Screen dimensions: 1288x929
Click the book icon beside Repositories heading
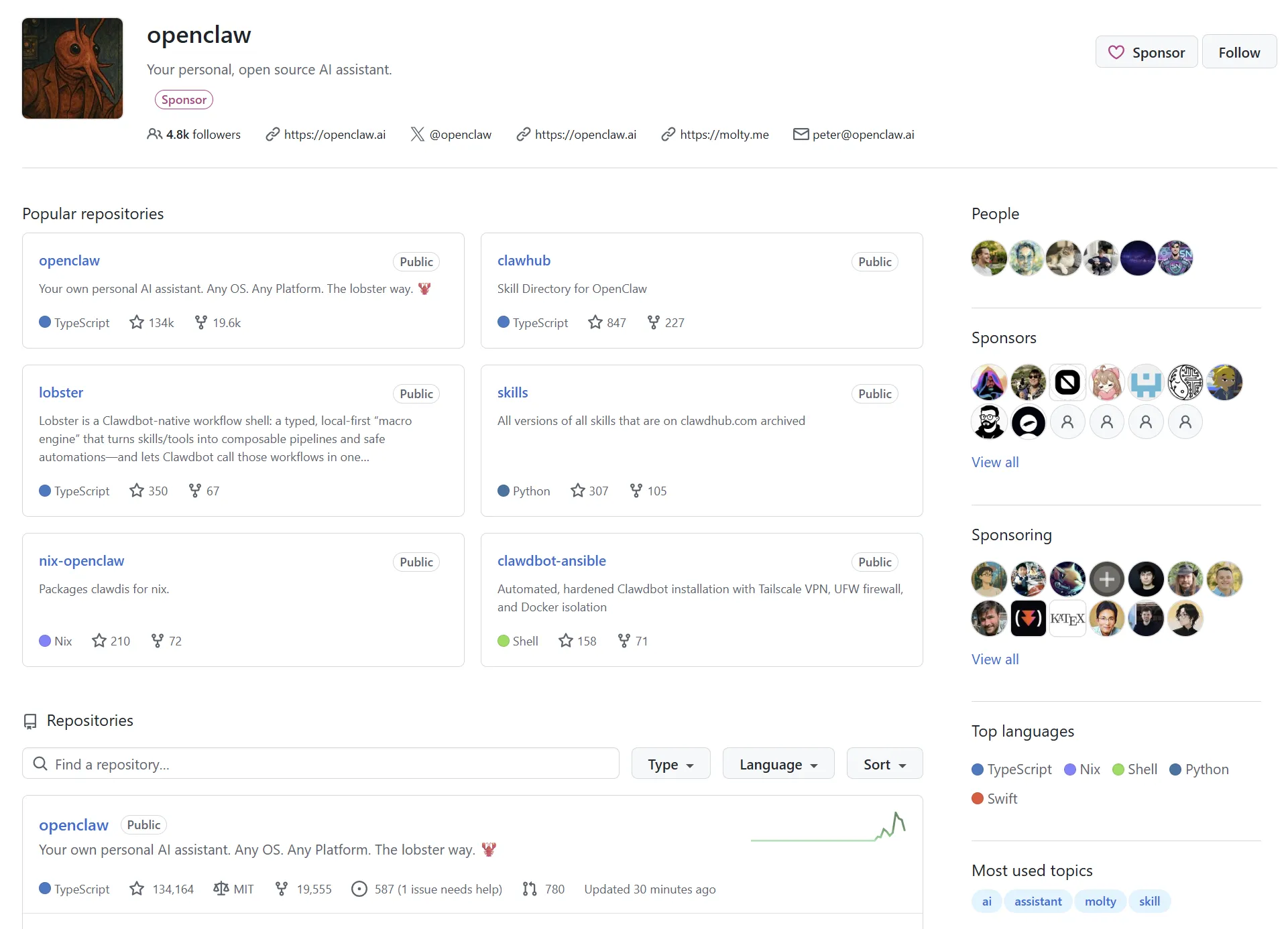(31, 721)
